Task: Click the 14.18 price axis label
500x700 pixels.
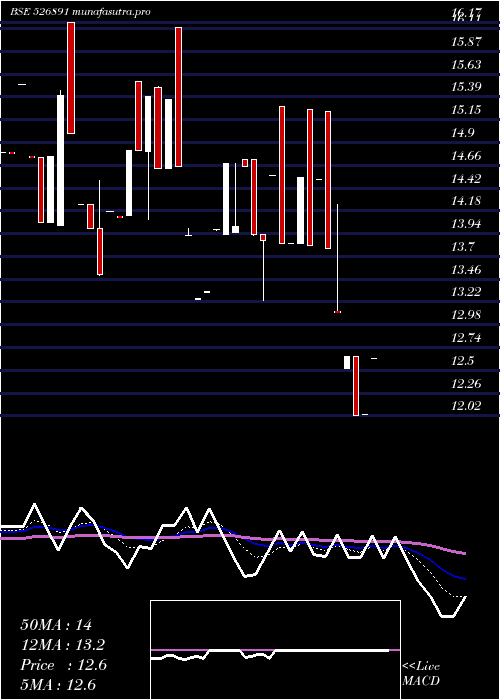Action: [x=466, y=201]
